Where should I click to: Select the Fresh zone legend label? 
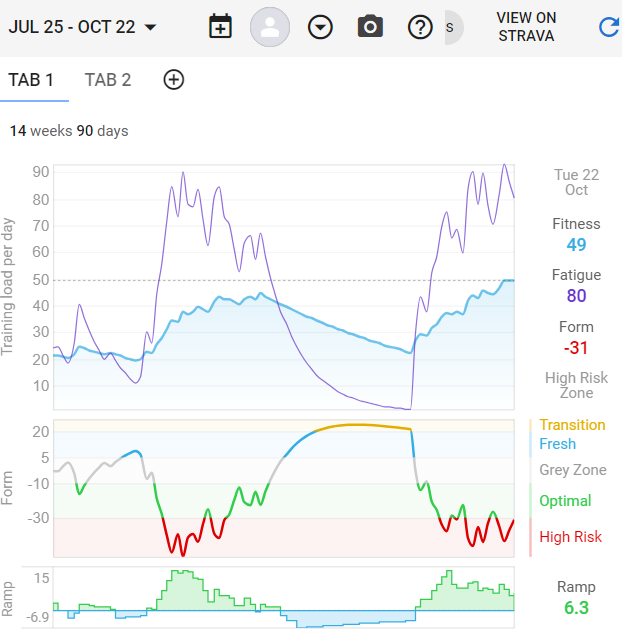557,444
